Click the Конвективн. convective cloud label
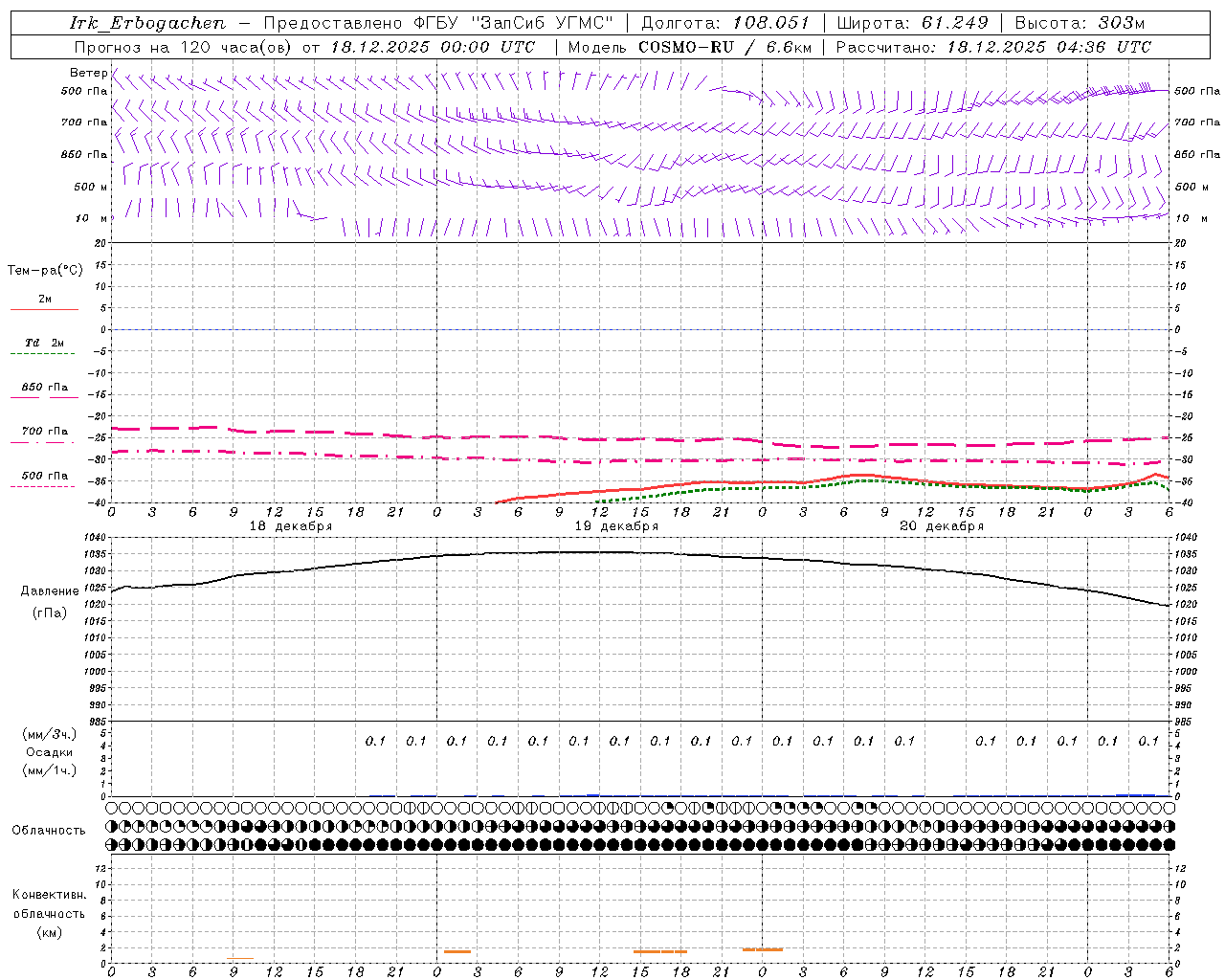Viewport: 1225px width, 980px height. click(x=49, y=895)
